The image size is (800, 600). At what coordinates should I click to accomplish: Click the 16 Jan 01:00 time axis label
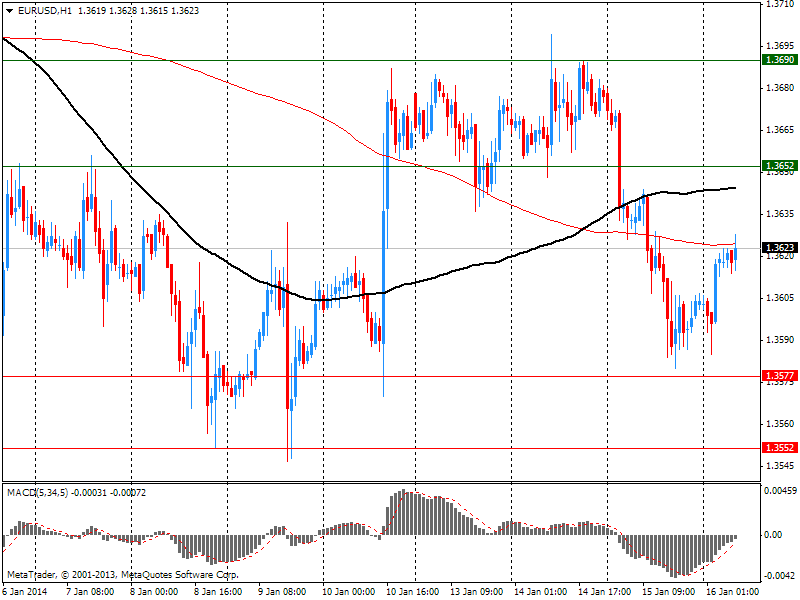point(733,591)
